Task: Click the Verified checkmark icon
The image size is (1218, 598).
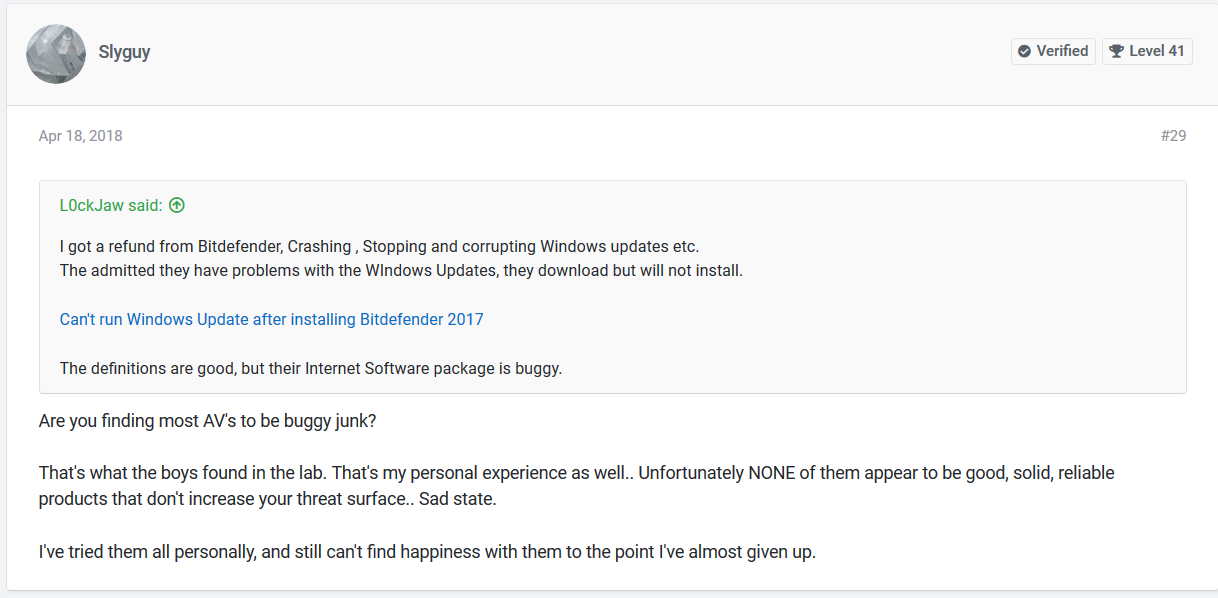Action: pyautogui.click(x=1024, y=51)
